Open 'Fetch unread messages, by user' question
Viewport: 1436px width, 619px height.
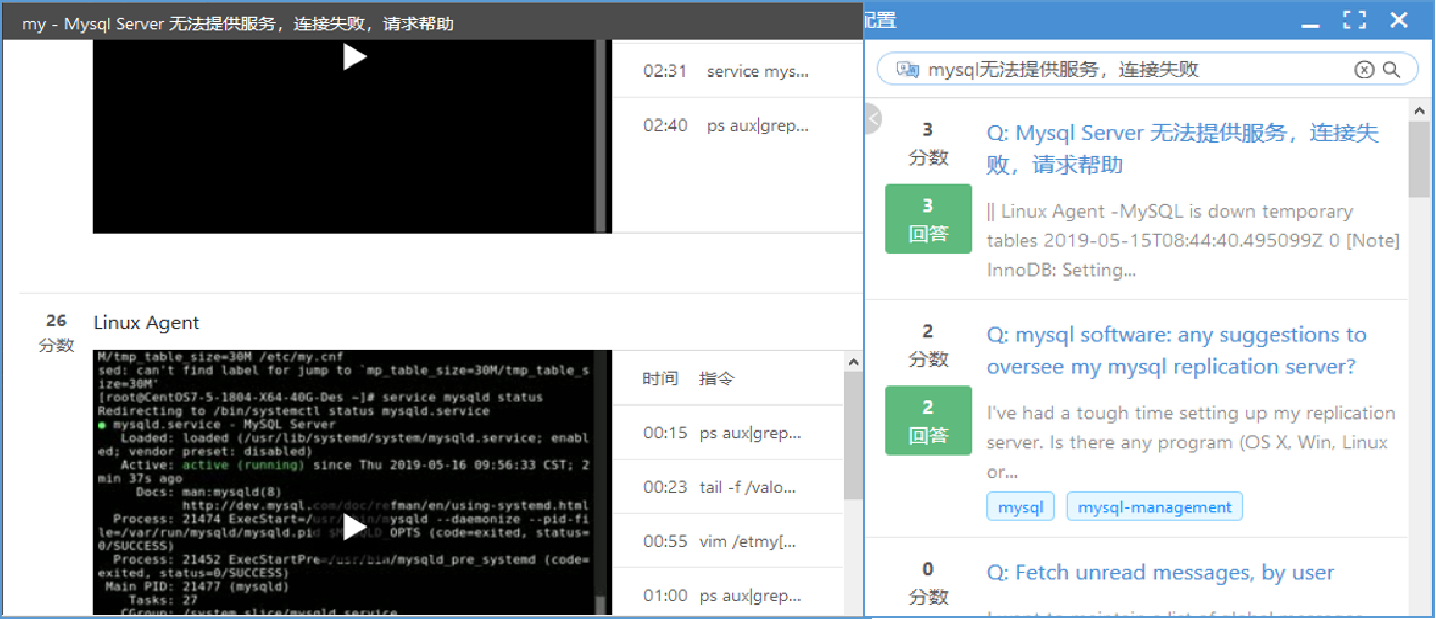pyautogui.click(x=1160, y=573)
